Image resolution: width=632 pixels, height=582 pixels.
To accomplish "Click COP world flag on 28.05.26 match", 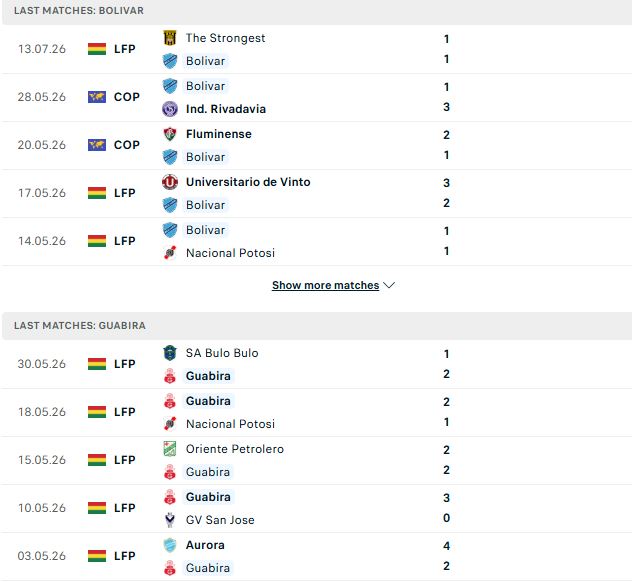I will [x=97, y=97].
